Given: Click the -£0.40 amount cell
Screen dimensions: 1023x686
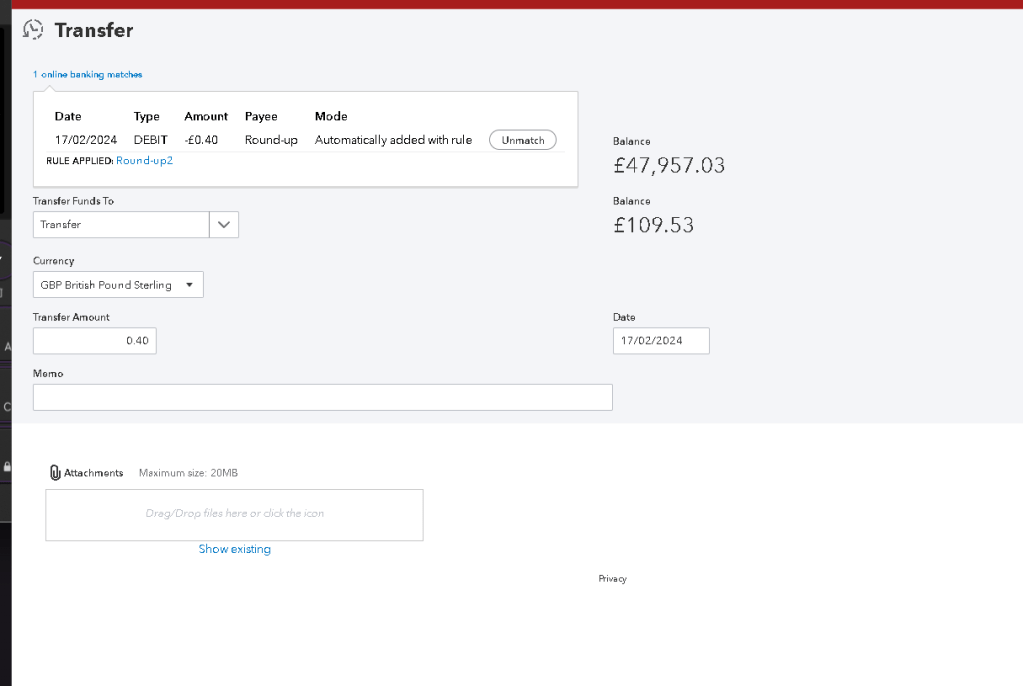Looking at the screenshot, I should click(201, 140).
